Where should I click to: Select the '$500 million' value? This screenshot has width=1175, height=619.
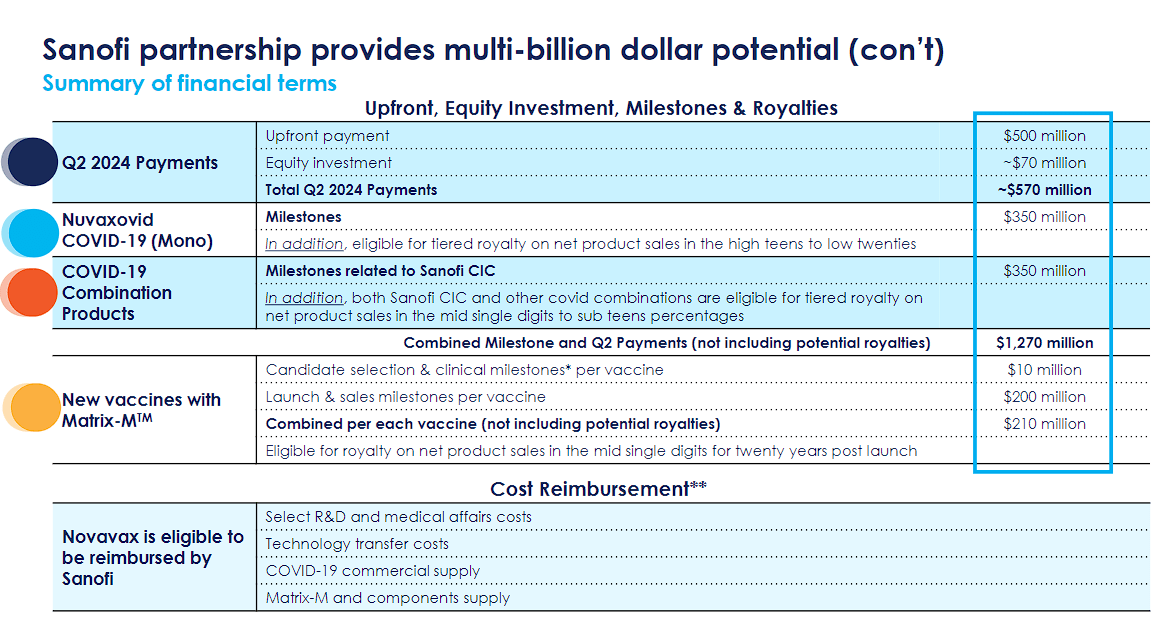1045,136
